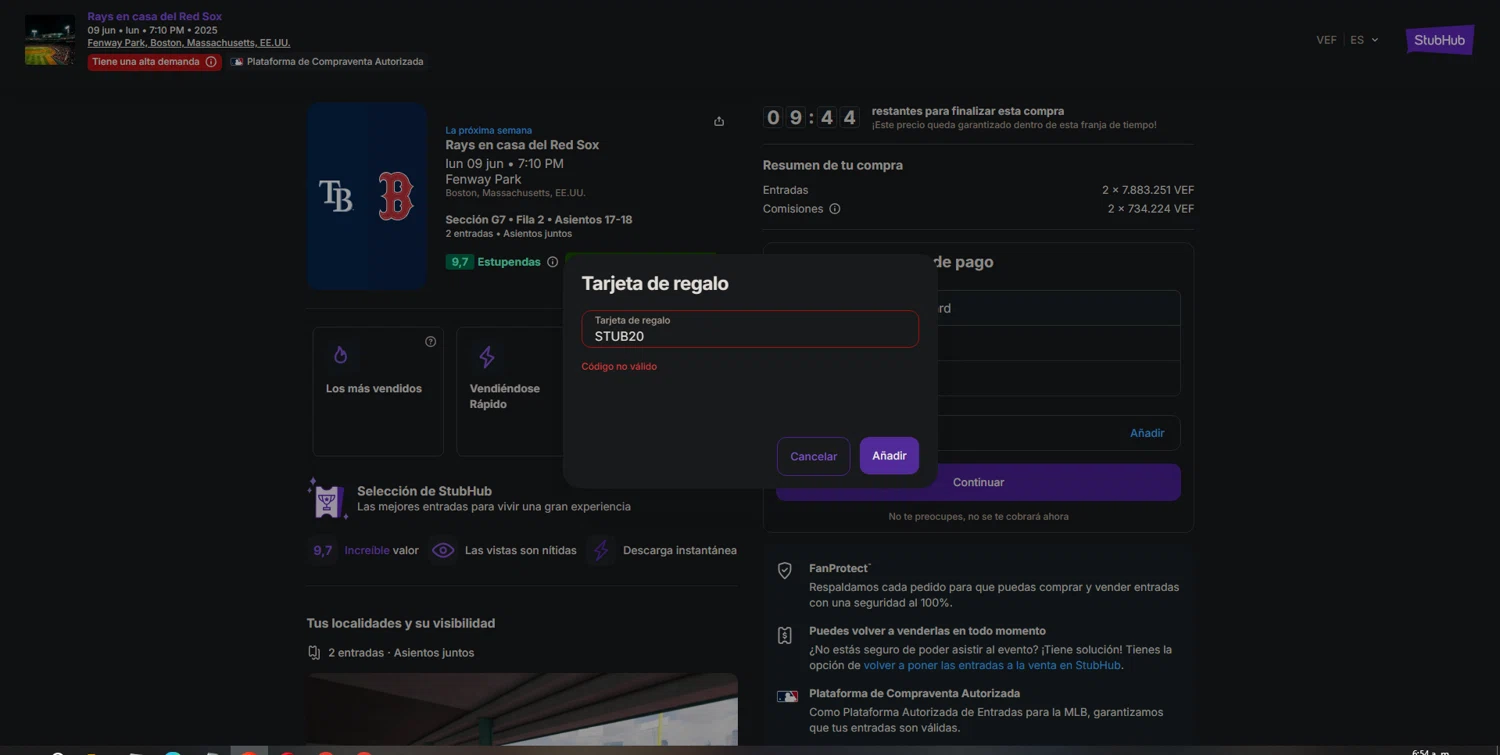Image resolution: width=1500 pixels, height=755 pixels.
Task: Click the blue Añadir link in payment panel
Action: click(1147, 433)
